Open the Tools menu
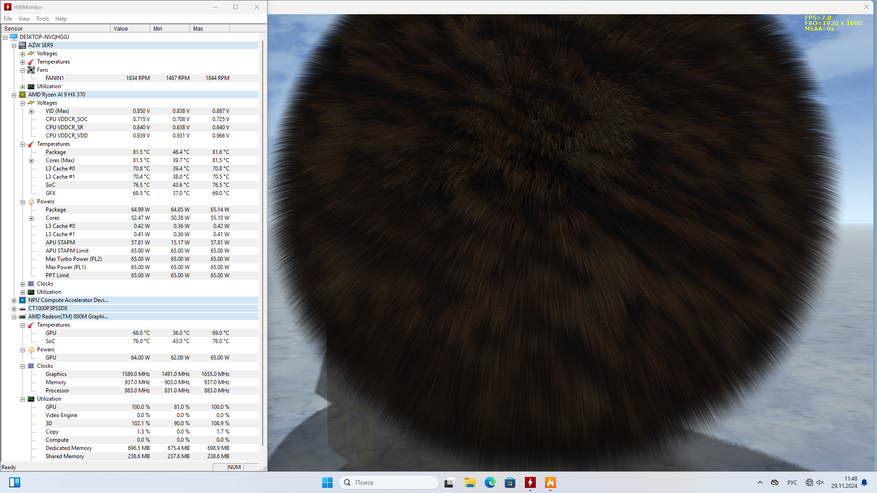Image resolution: width=877 pixels, height=493 pixels. pyautogui.click(x=42, y=19)
